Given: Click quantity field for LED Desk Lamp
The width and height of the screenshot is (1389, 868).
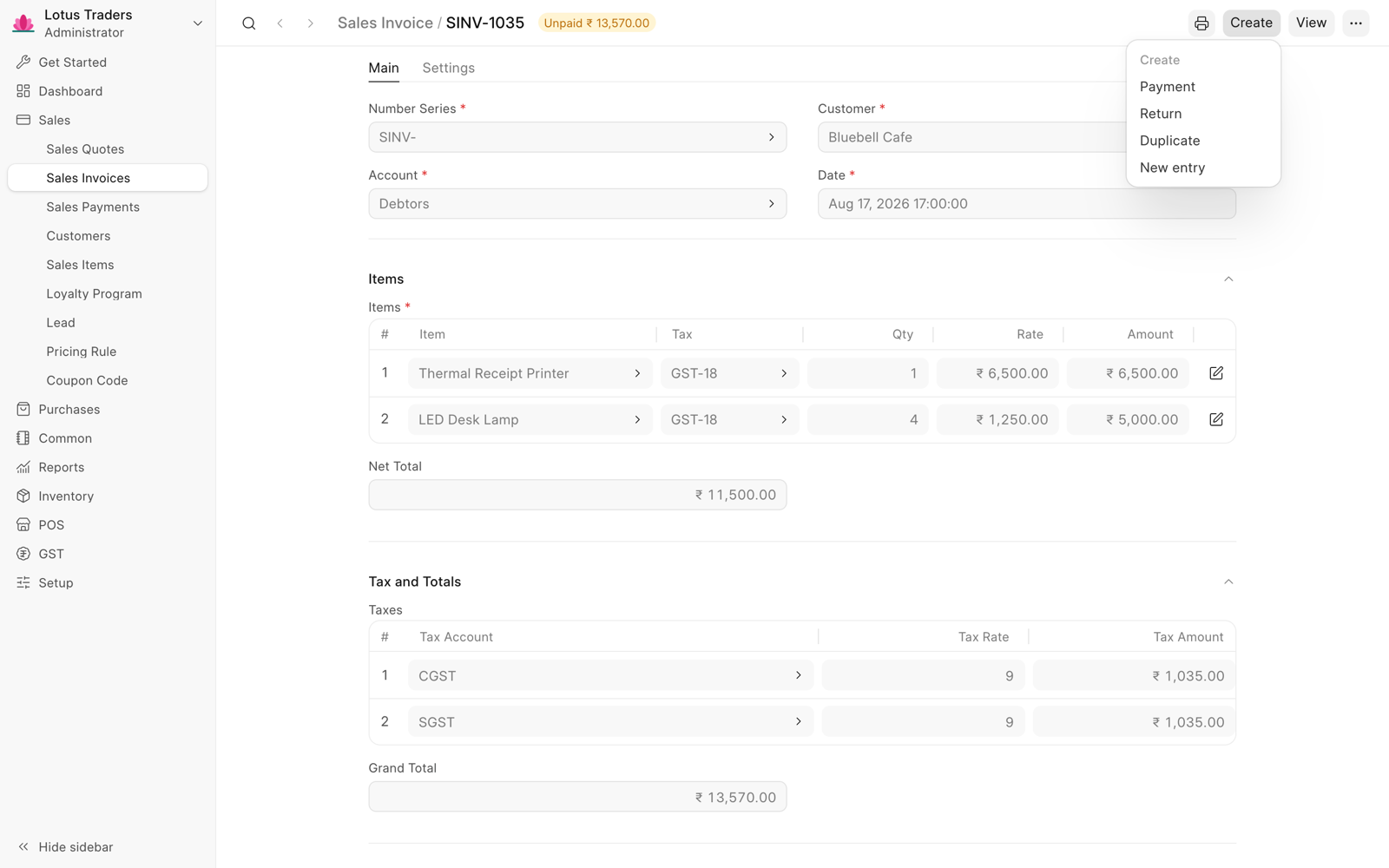Looking at the screenshot, I should click(868, 419).
